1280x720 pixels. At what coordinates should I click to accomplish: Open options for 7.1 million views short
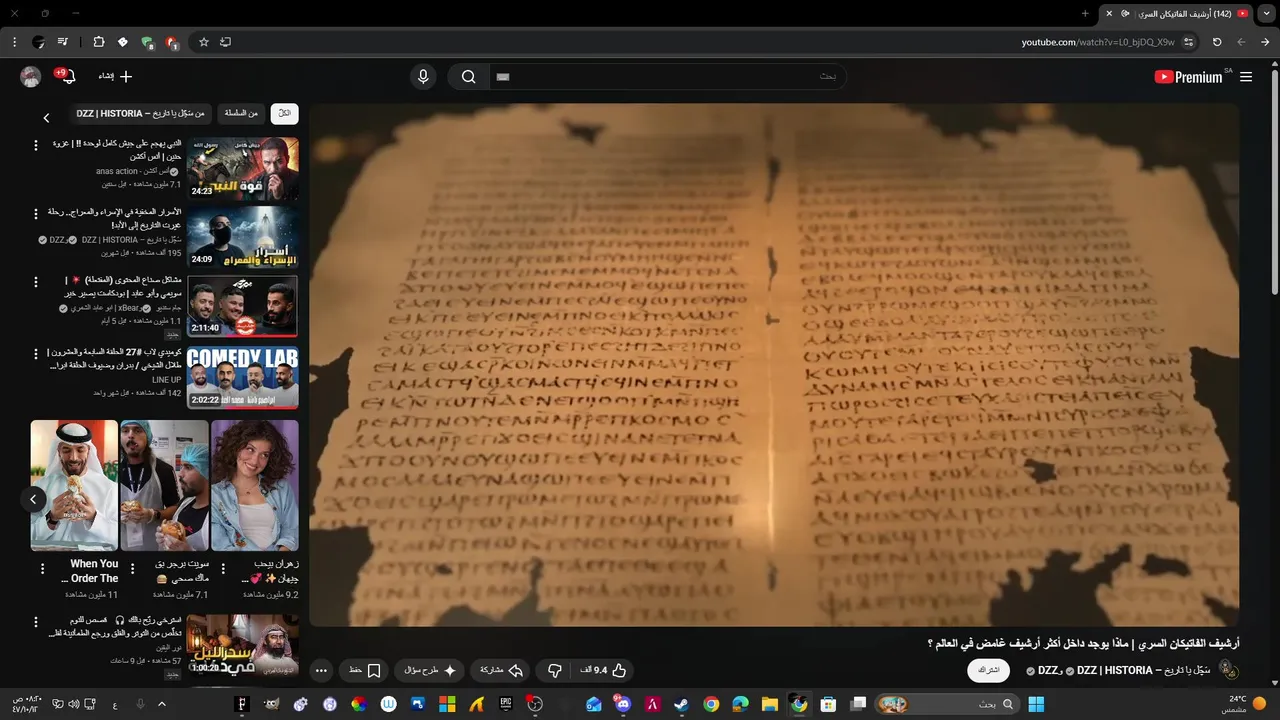133,569
